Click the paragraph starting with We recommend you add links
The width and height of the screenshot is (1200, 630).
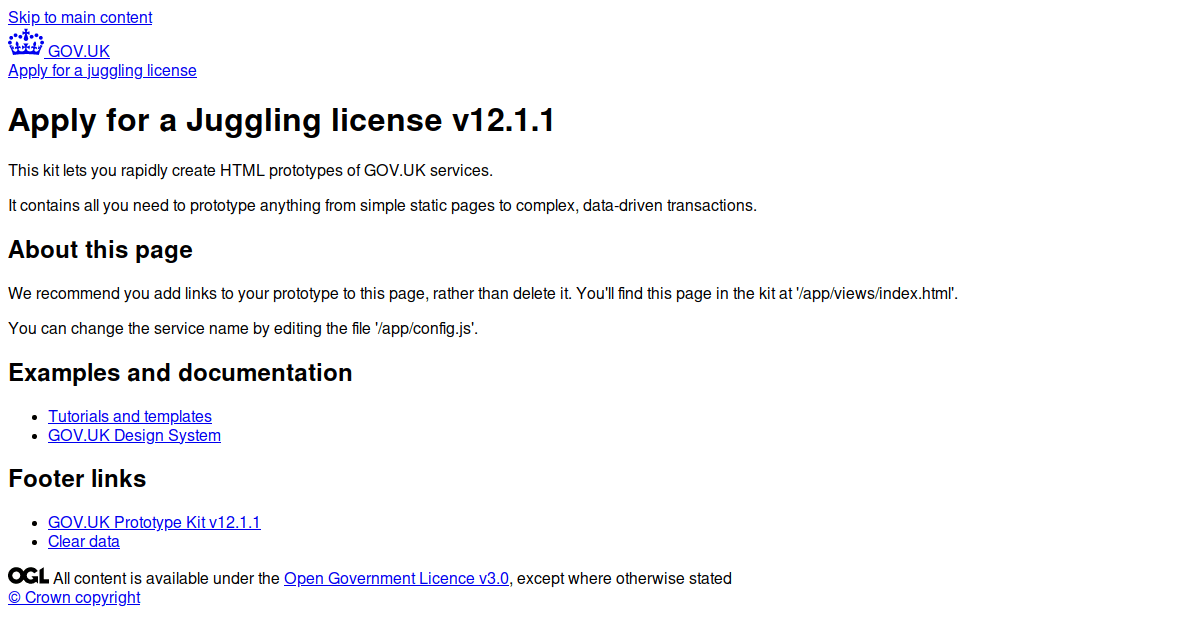[x=483, y=293]
